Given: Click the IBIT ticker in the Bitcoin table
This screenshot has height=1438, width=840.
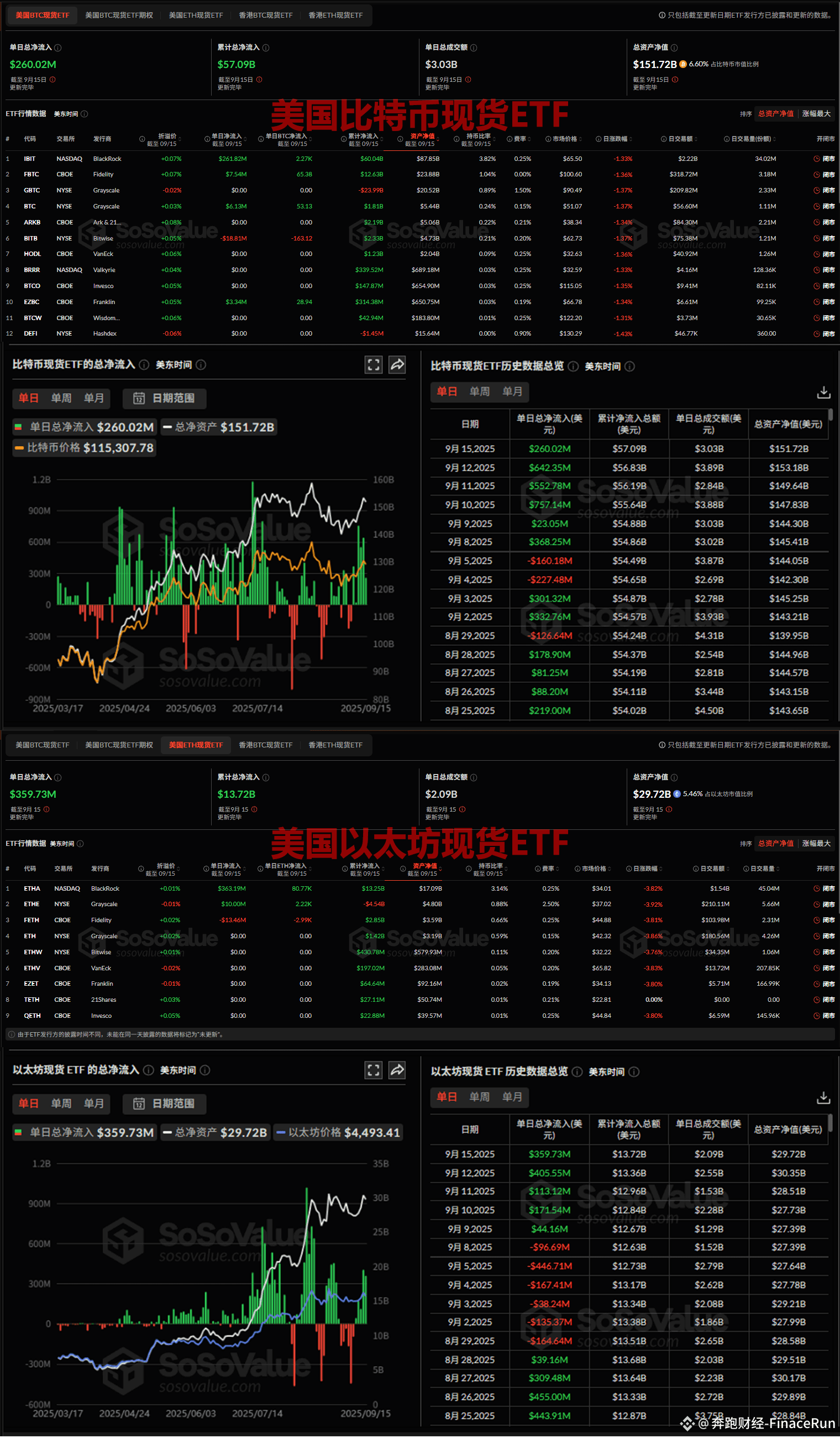Looking at the screenshot, I should (x=30, y=159).
